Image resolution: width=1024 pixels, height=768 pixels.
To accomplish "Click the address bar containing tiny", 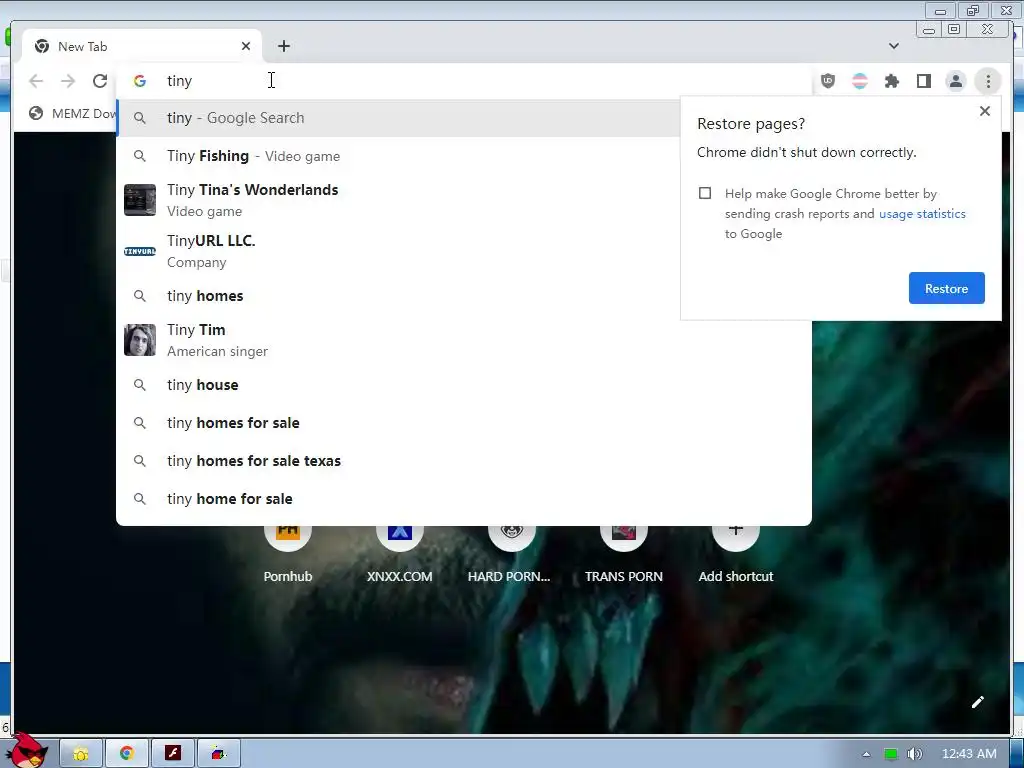I will click(464, 81).
